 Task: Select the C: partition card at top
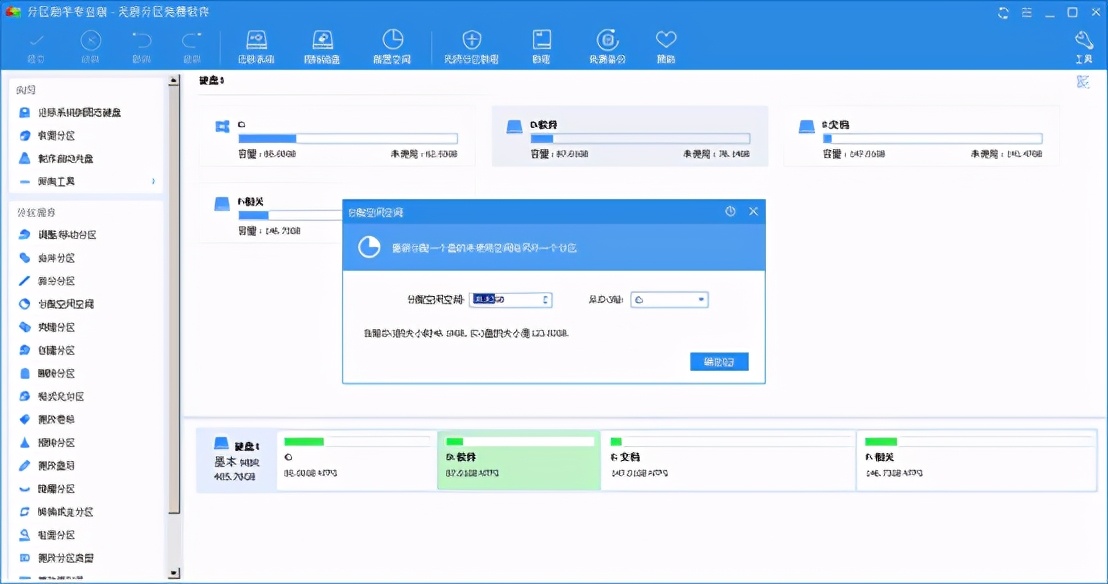(336, 137)
